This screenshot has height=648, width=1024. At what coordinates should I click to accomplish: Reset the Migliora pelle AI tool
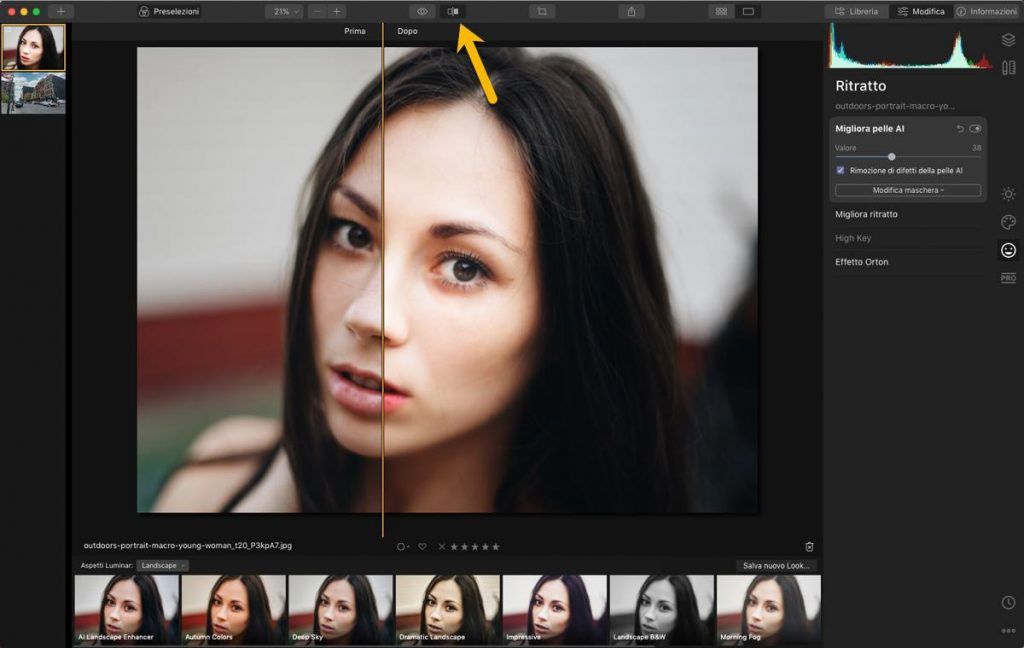pyautogui.click(x=960, y=129)
